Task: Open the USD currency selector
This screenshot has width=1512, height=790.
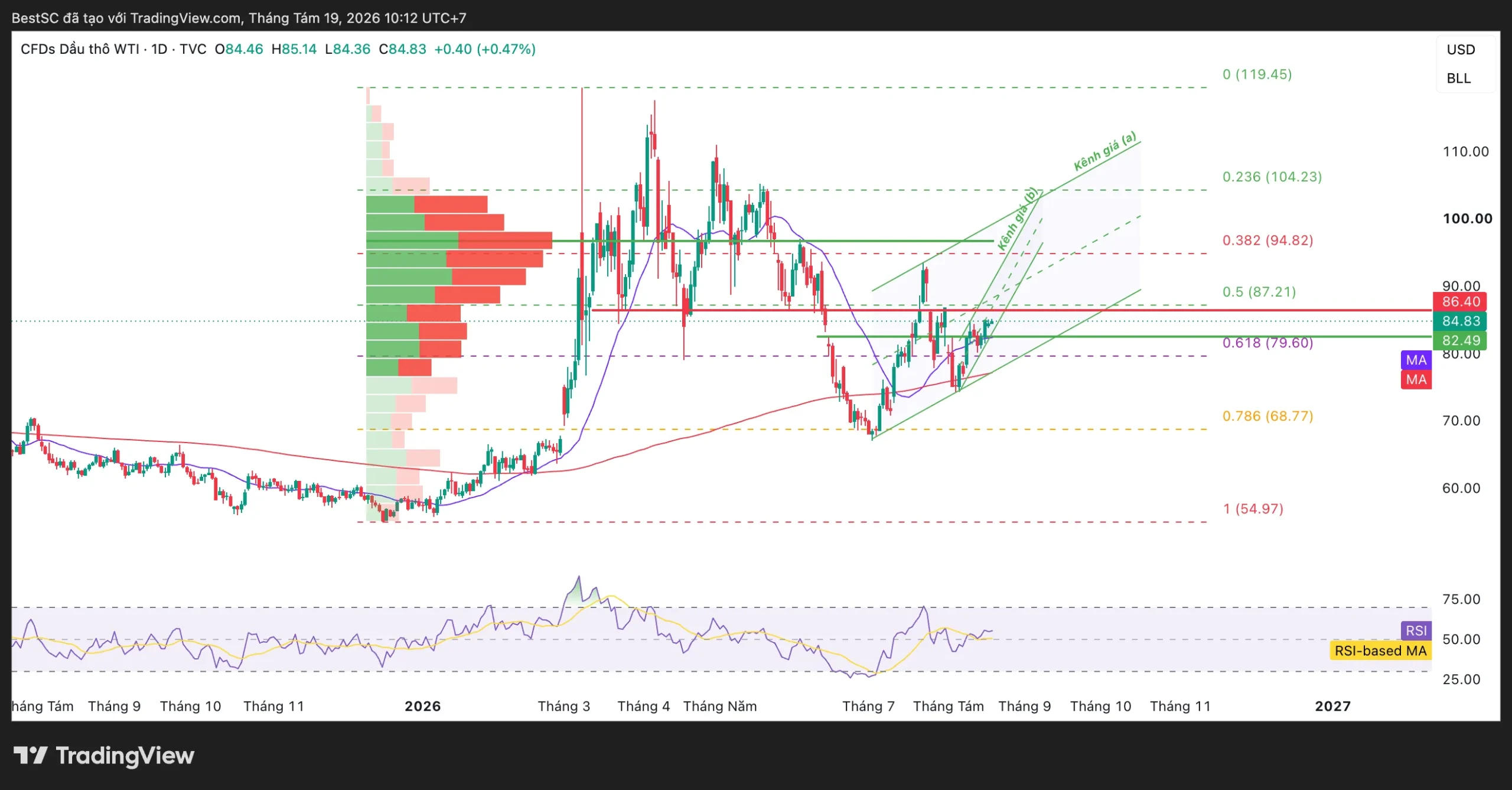Action: click(x=1461, y=50)
